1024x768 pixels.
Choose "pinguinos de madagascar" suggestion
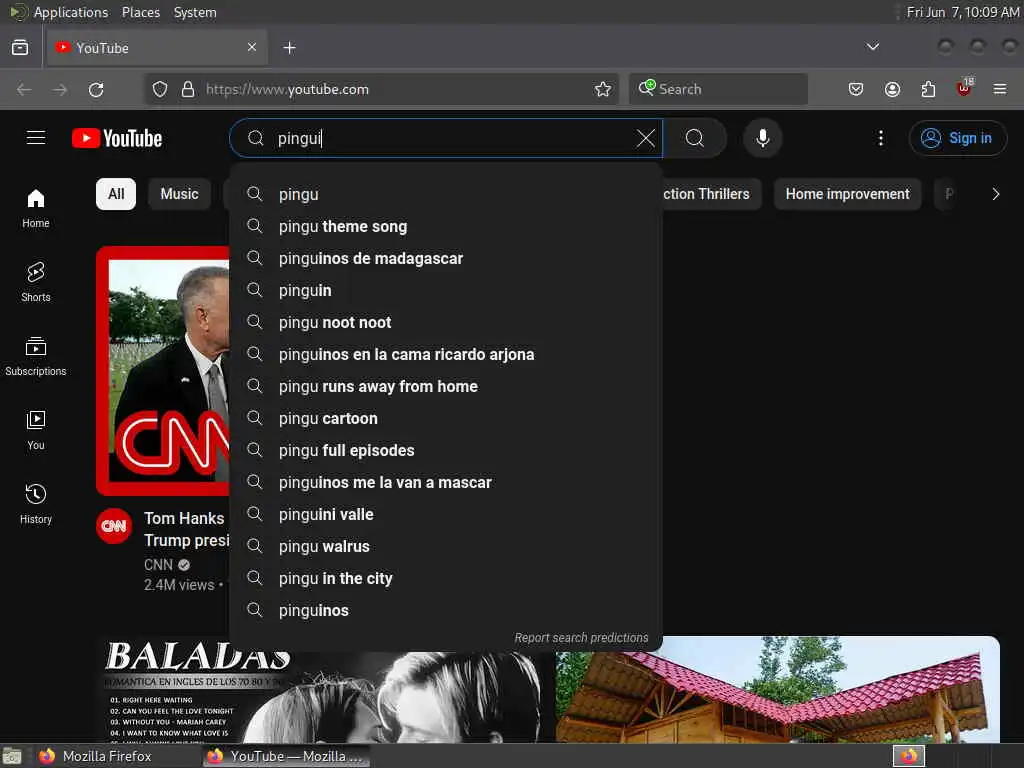[x=445, y=258]
